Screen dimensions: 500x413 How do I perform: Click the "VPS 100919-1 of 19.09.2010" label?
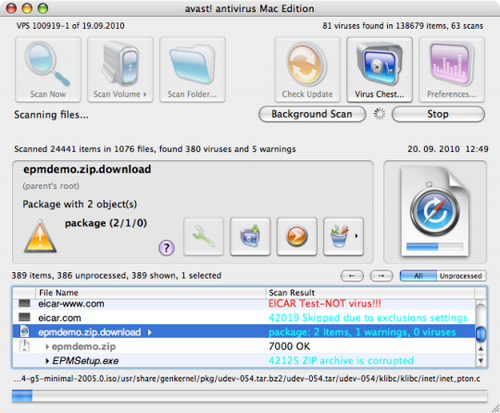click(70, 26)
